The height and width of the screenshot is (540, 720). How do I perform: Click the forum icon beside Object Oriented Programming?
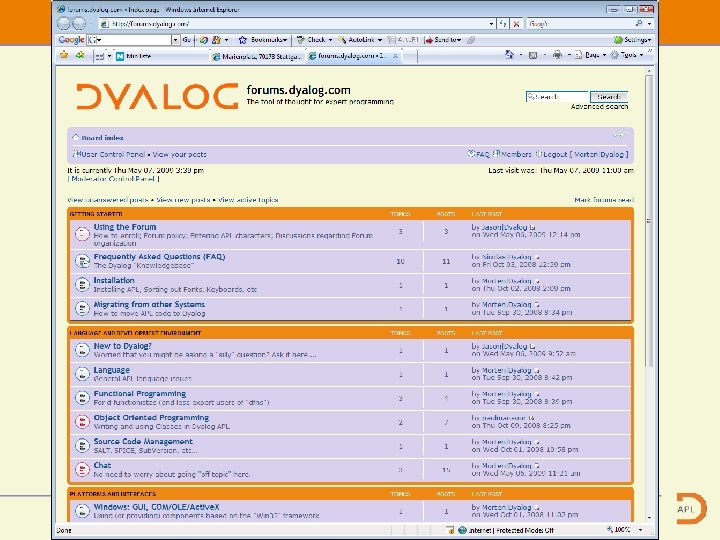point(82,422)
